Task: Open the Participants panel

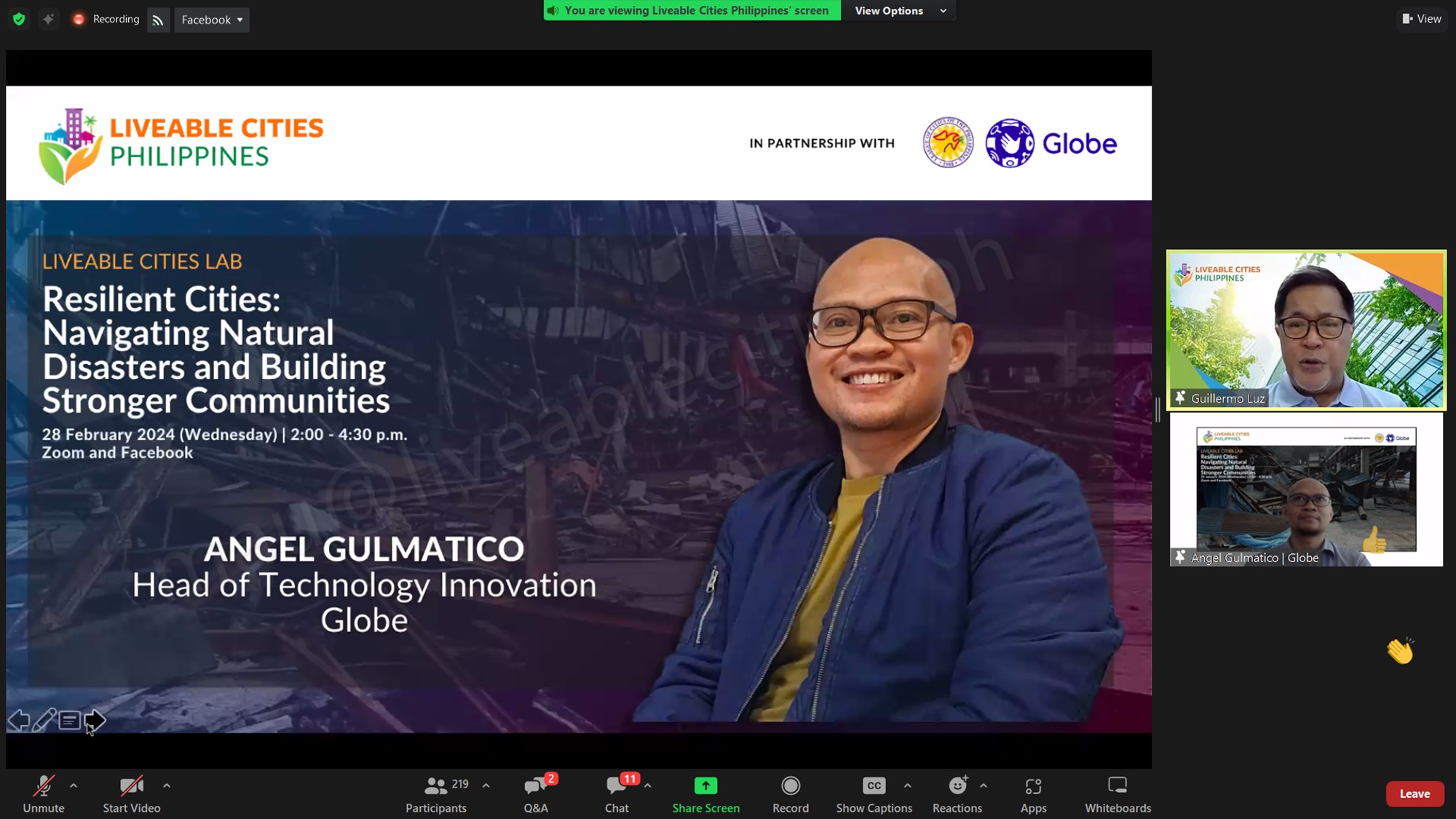Action: click(x=437, y=794)
